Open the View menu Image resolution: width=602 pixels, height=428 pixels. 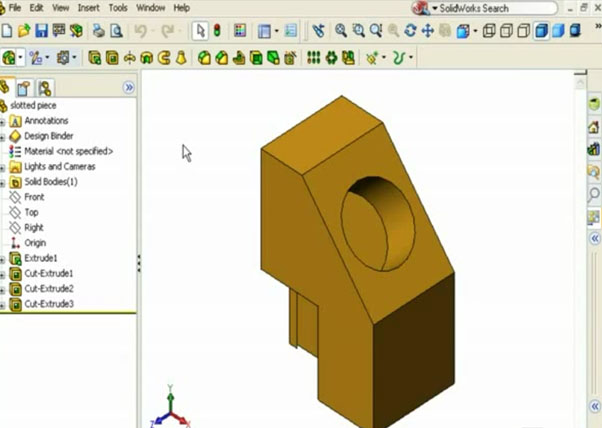pyautogui.click(x=61, y=8)
